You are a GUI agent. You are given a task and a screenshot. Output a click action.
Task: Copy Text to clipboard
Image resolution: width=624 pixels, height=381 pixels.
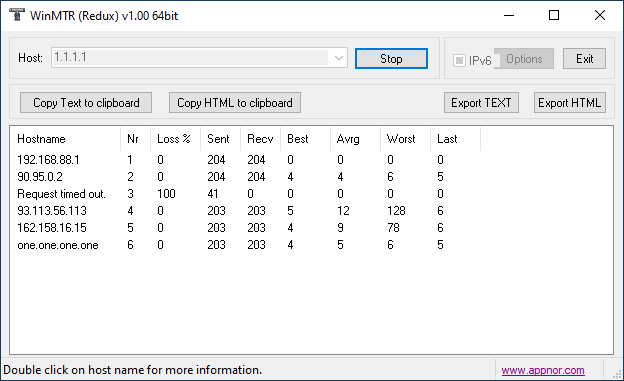(x=86, y=103)
